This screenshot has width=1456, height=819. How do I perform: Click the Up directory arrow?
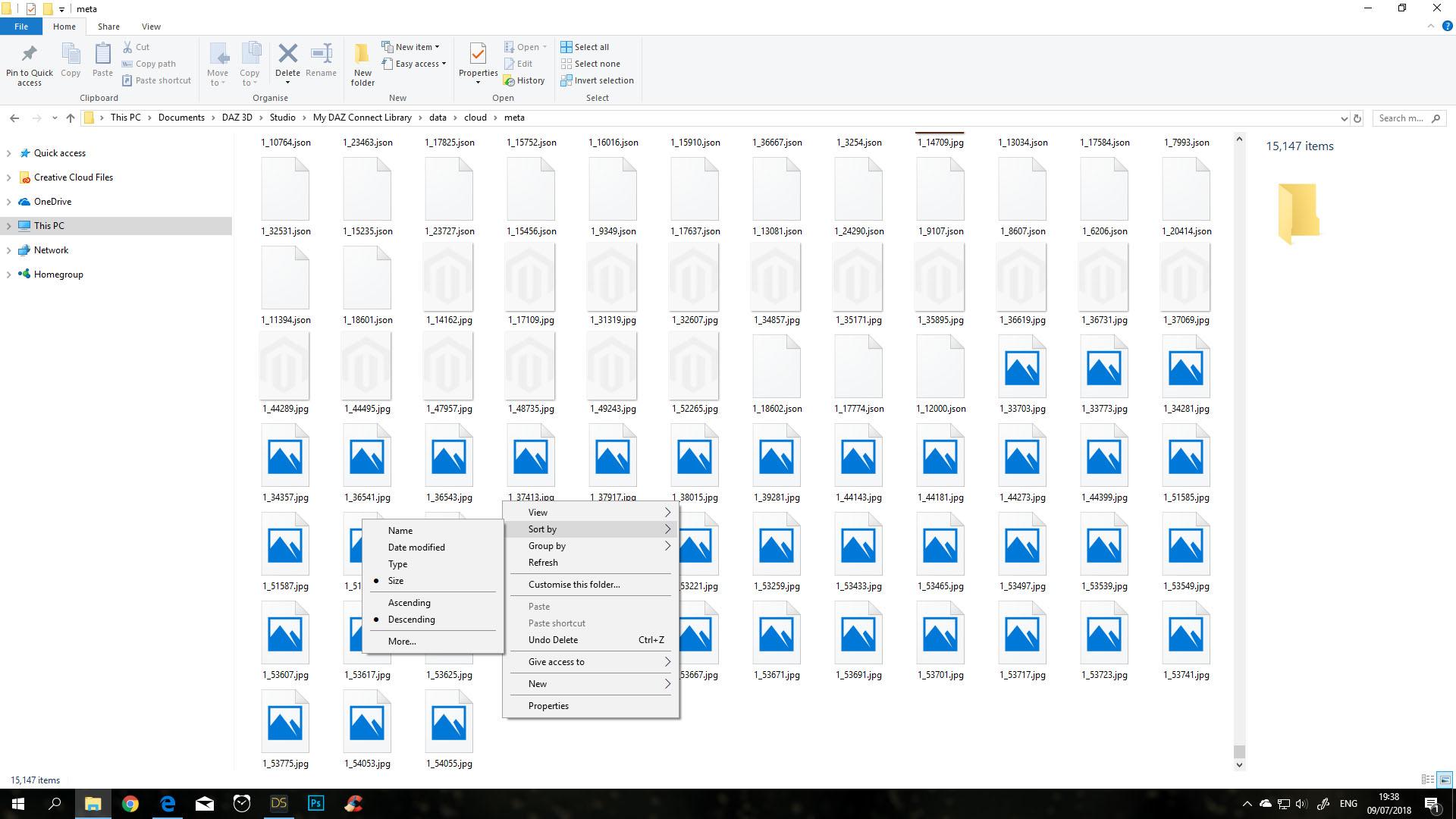point(71,118)
